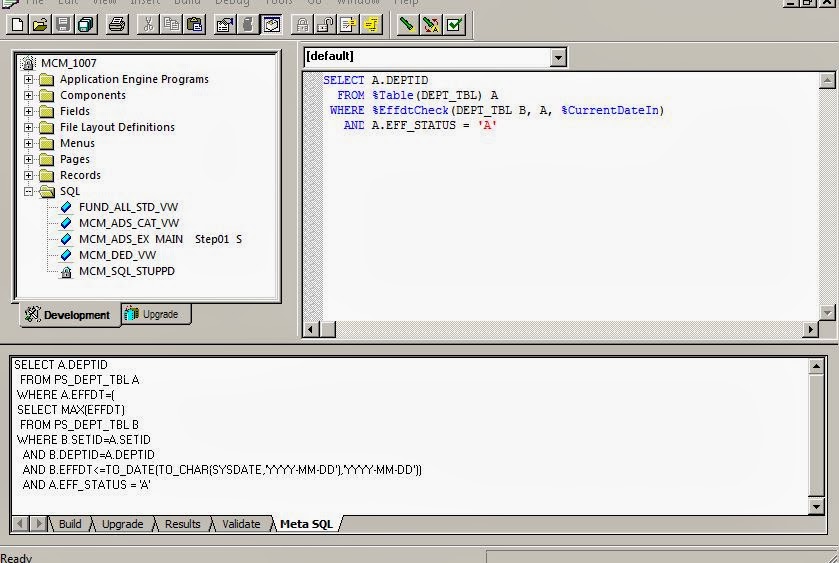Click output tabs scroll-right arrow button

tap(38, 523)
